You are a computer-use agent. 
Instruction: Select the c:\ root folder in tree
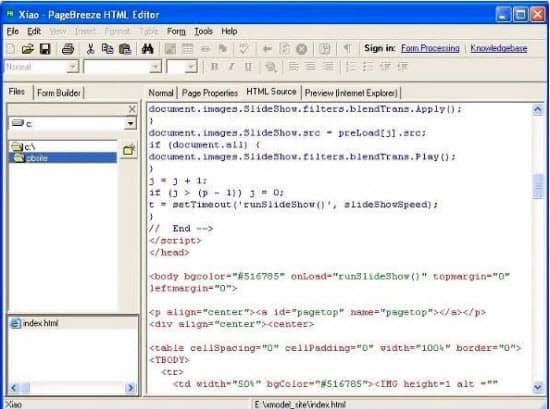point(24,147)
